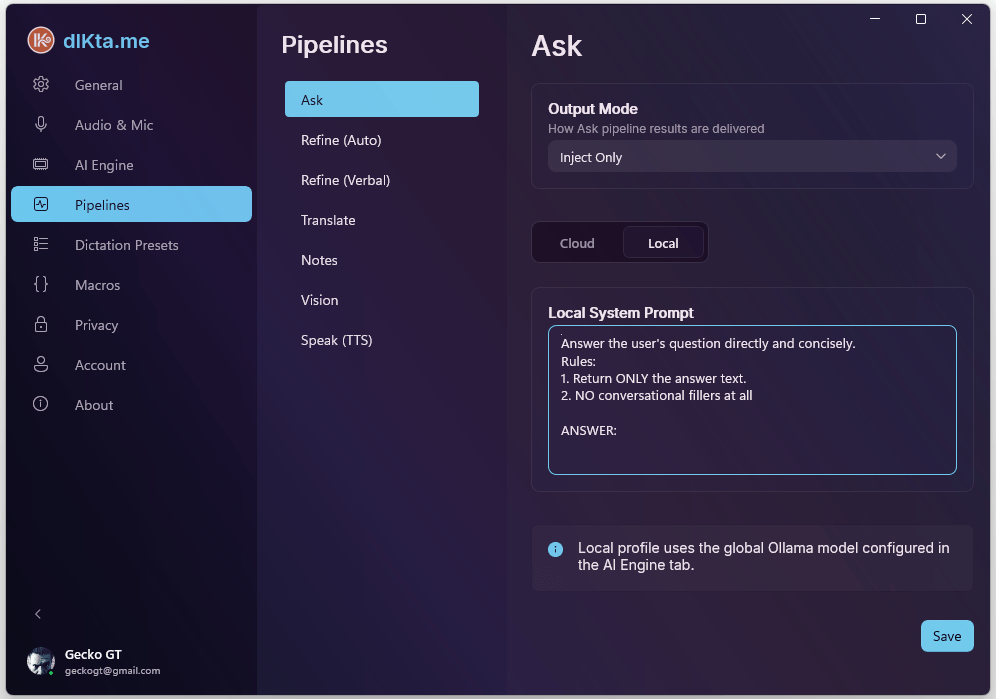Screen dimensions: 996x699
Task: Open the About info icon
Action: (41, 405)
